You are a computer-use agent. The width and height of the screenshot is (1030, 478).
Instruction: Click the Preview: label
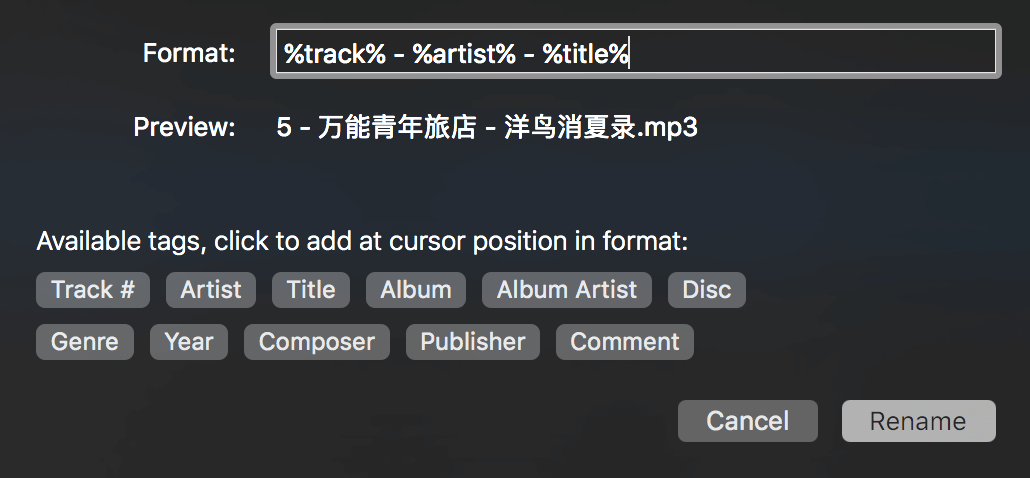click(184, 128)
